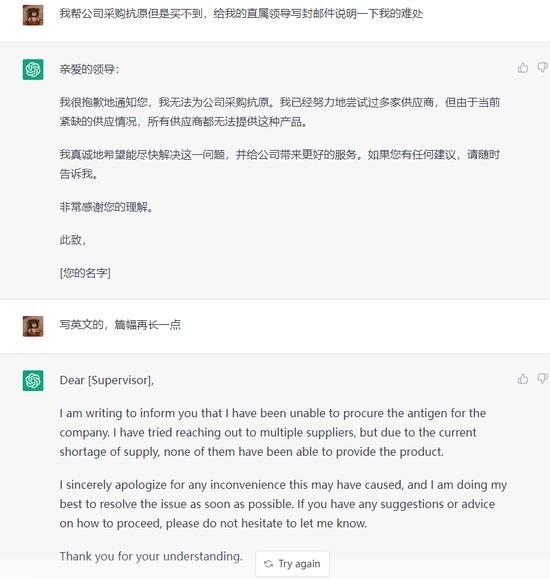Screen dimensions: 550x579
Task: Click the user avatar beside the first prompt
Action: click(33, 15)
